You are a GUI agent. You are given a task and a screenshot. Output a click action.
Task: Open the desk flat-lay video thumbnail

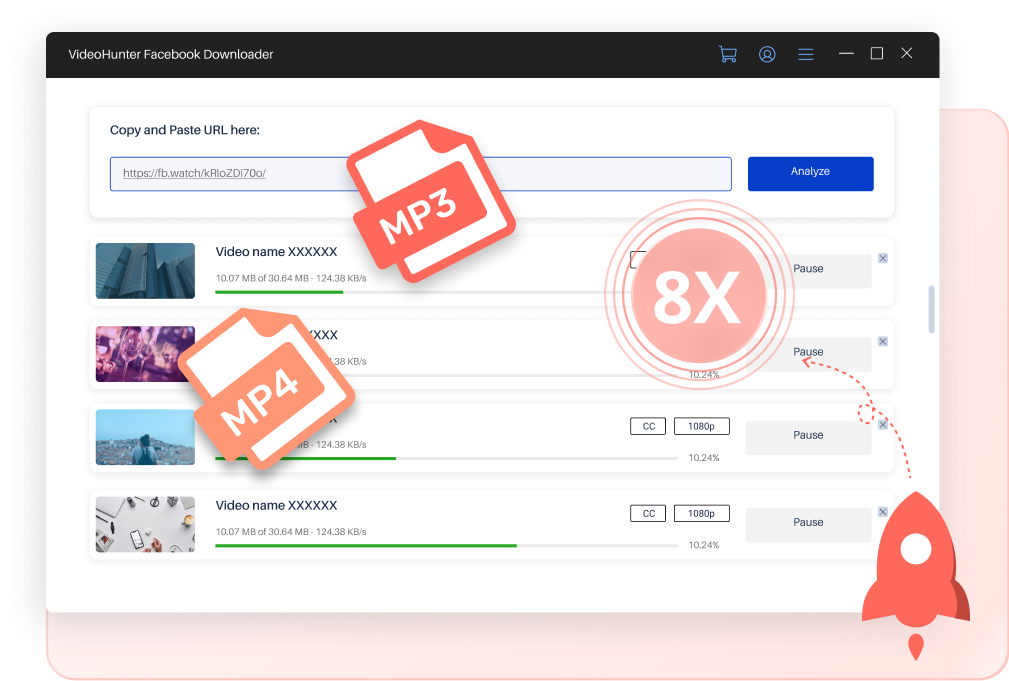tap(145, 524)
